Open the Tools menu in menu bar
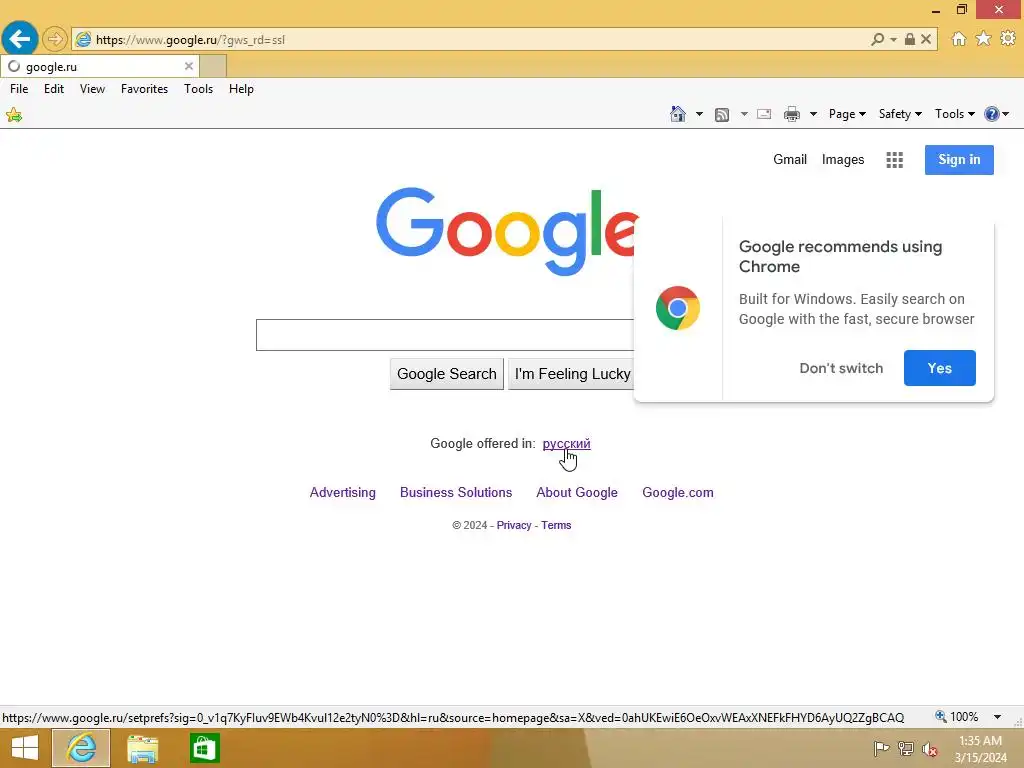This screenshot has width=1024, height=768. (x=199, y=89)
